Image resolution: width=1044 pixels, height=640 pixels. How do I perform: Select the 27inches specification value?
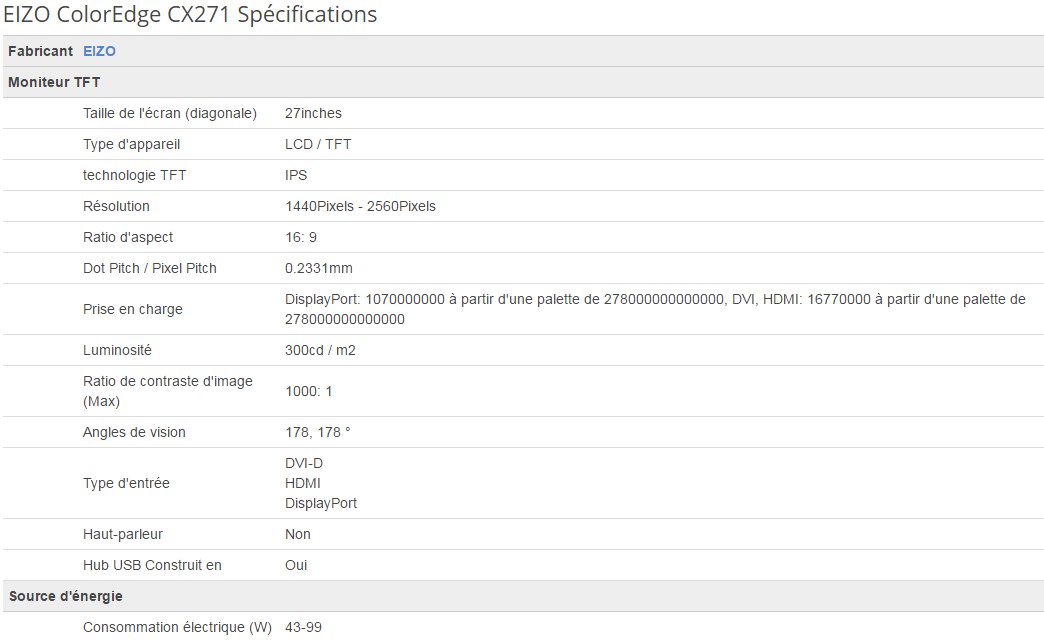click(x=313, y=113)
